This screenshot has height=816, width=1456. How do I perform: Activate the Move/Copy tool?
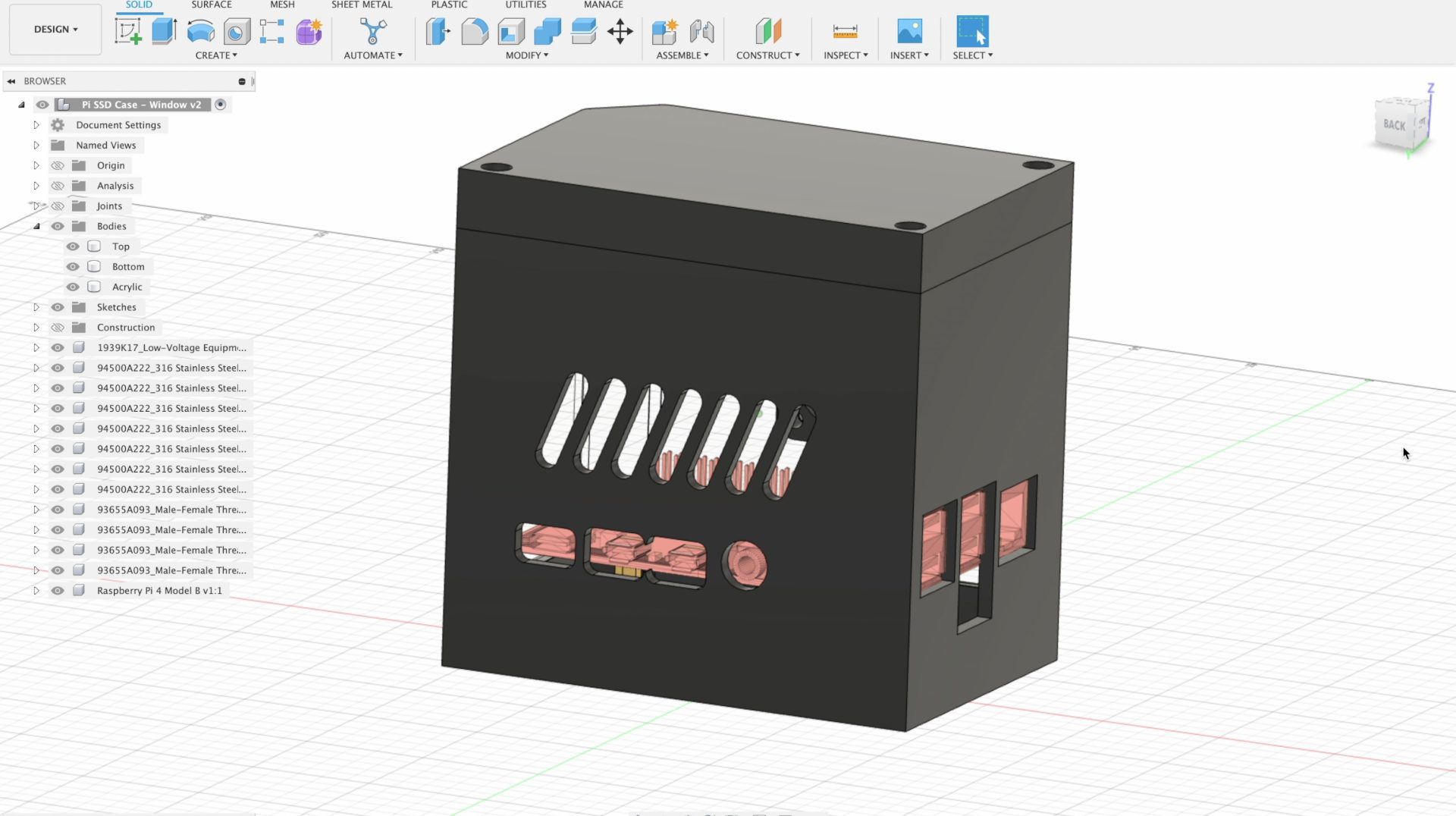tap(620, 31)
